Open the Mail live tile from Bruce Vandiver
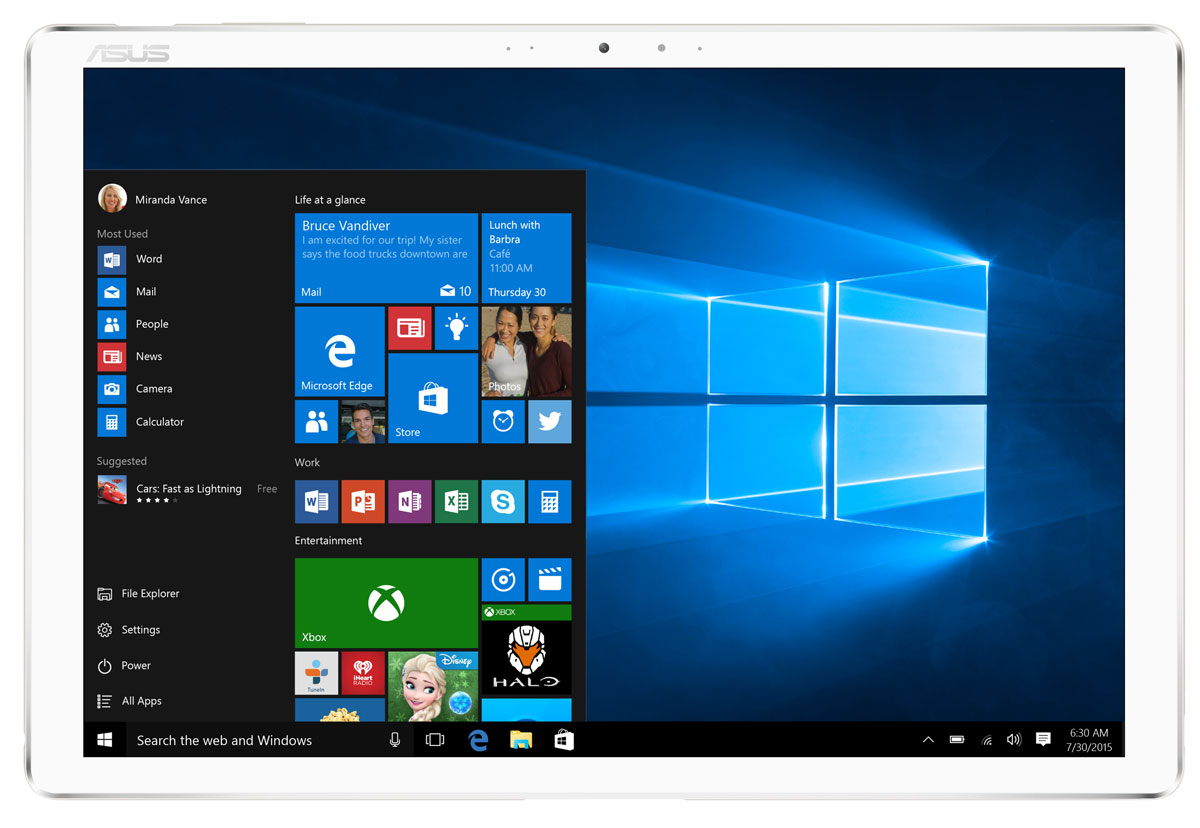 pos(386,258)
